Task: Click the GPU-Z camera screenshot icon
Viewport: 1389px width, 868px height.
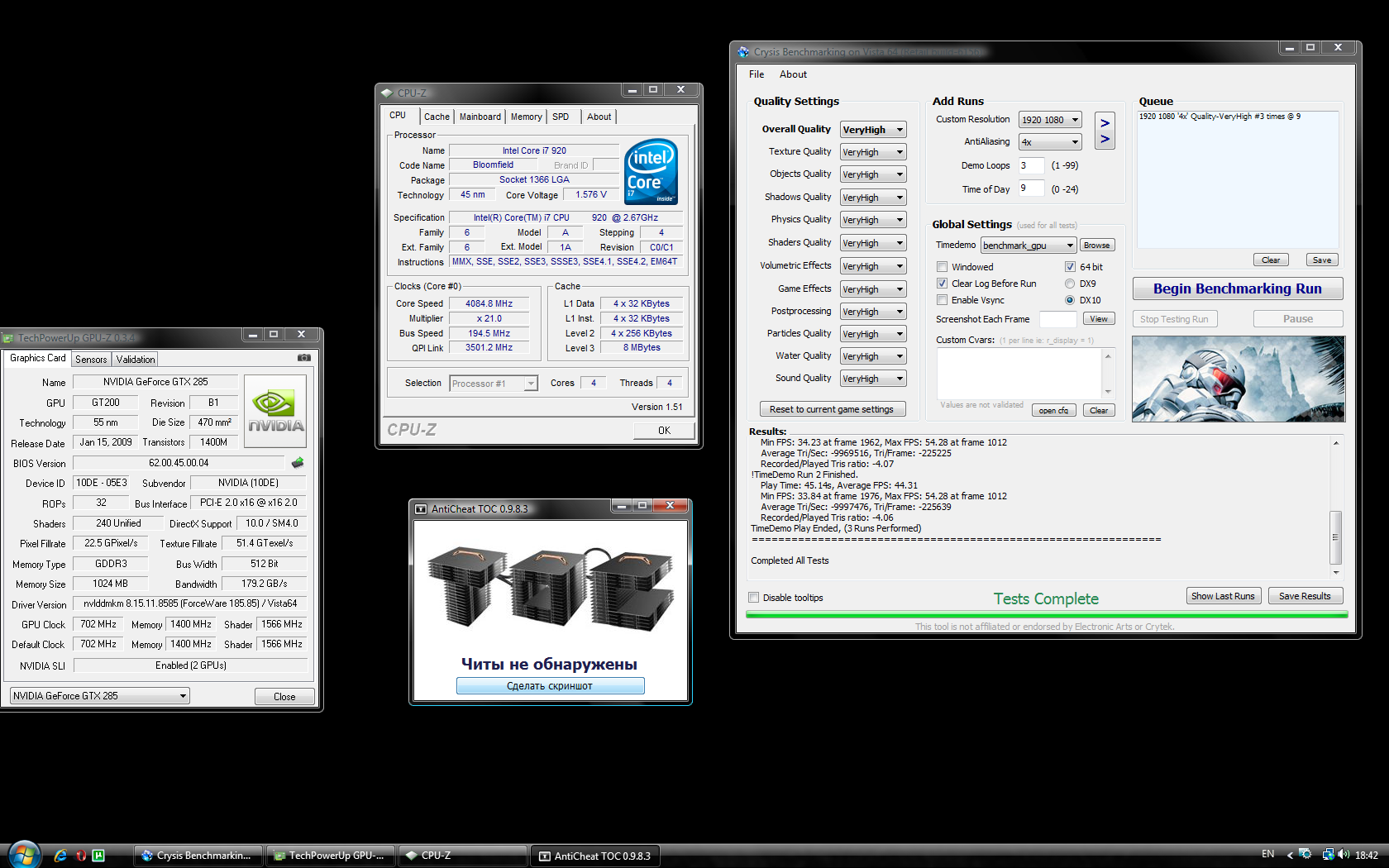Action: click(304, 358)
